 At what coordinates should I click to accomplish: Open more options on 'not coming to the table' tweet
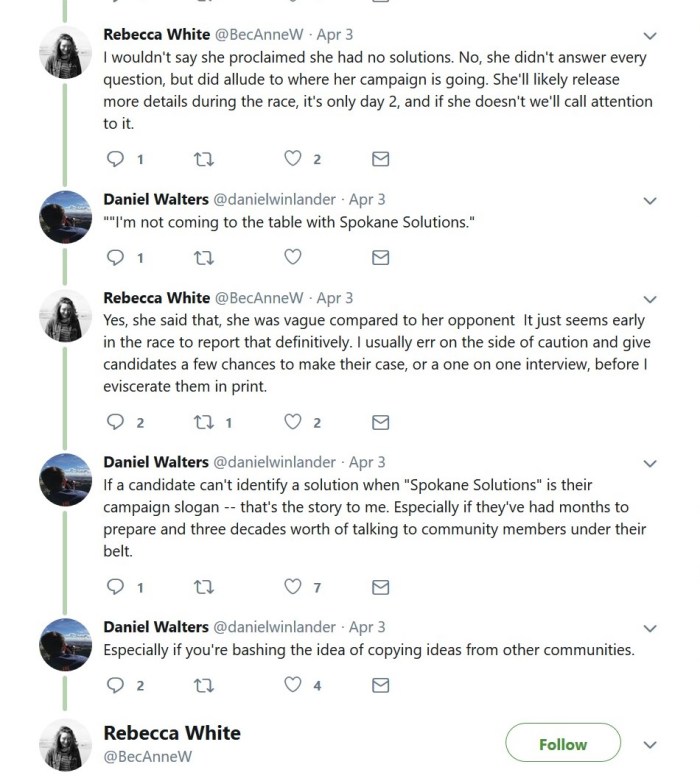pos(650,200)
